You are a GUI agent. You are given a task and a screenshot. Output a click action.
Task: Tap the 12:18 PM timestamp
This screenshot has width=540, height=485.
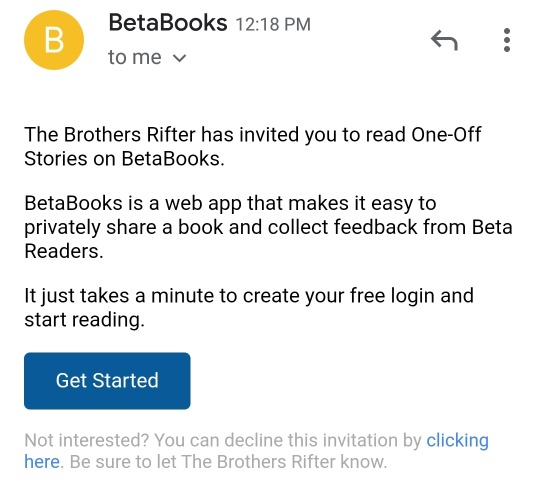273,24
